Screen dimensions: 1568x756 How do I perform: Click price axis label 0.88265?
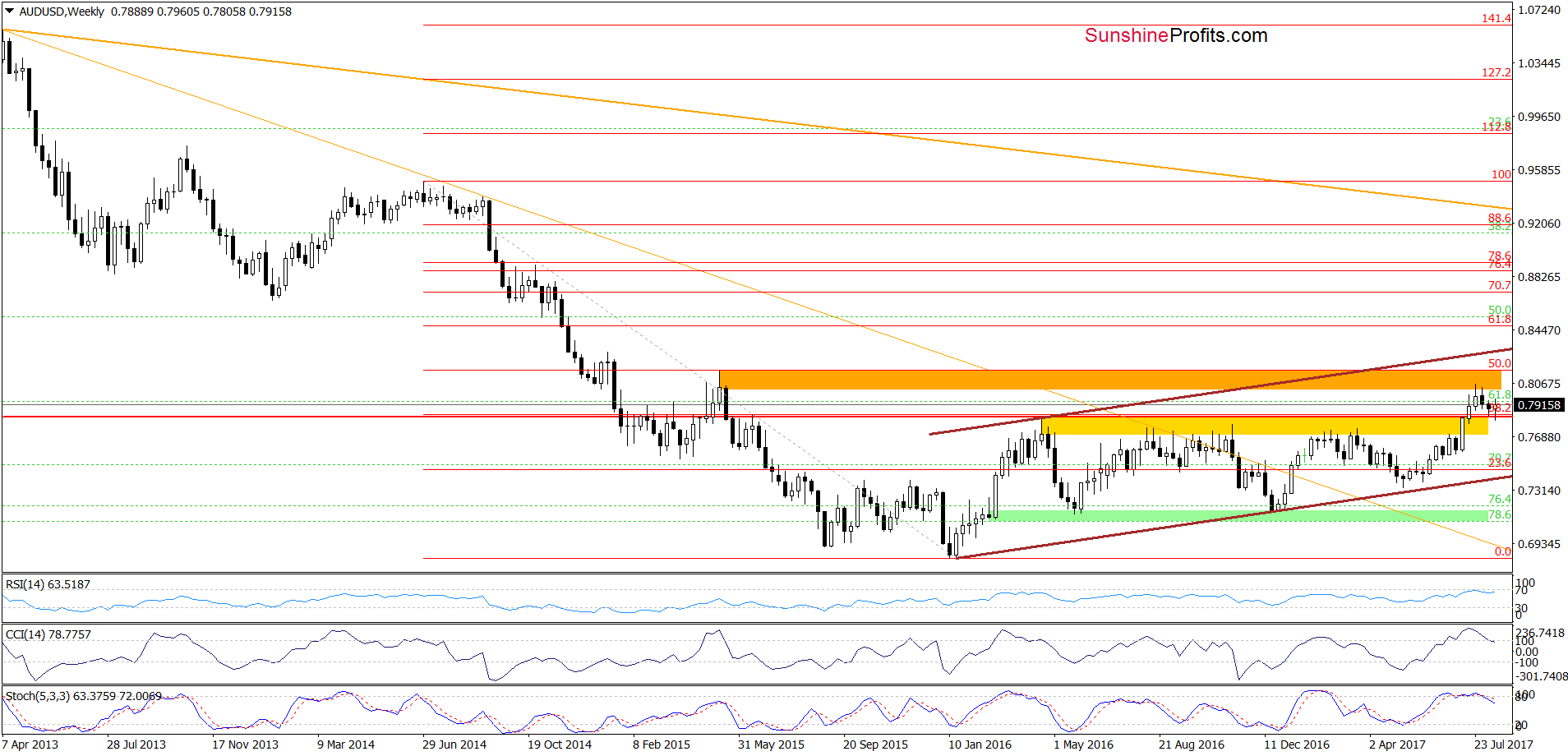(x=1539, y=277)
